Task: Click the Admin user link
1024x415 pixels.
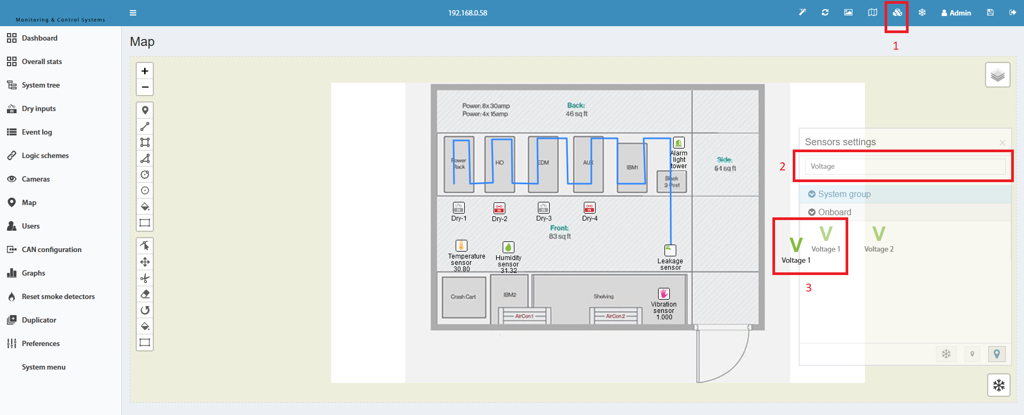Action: click(956, 13)
